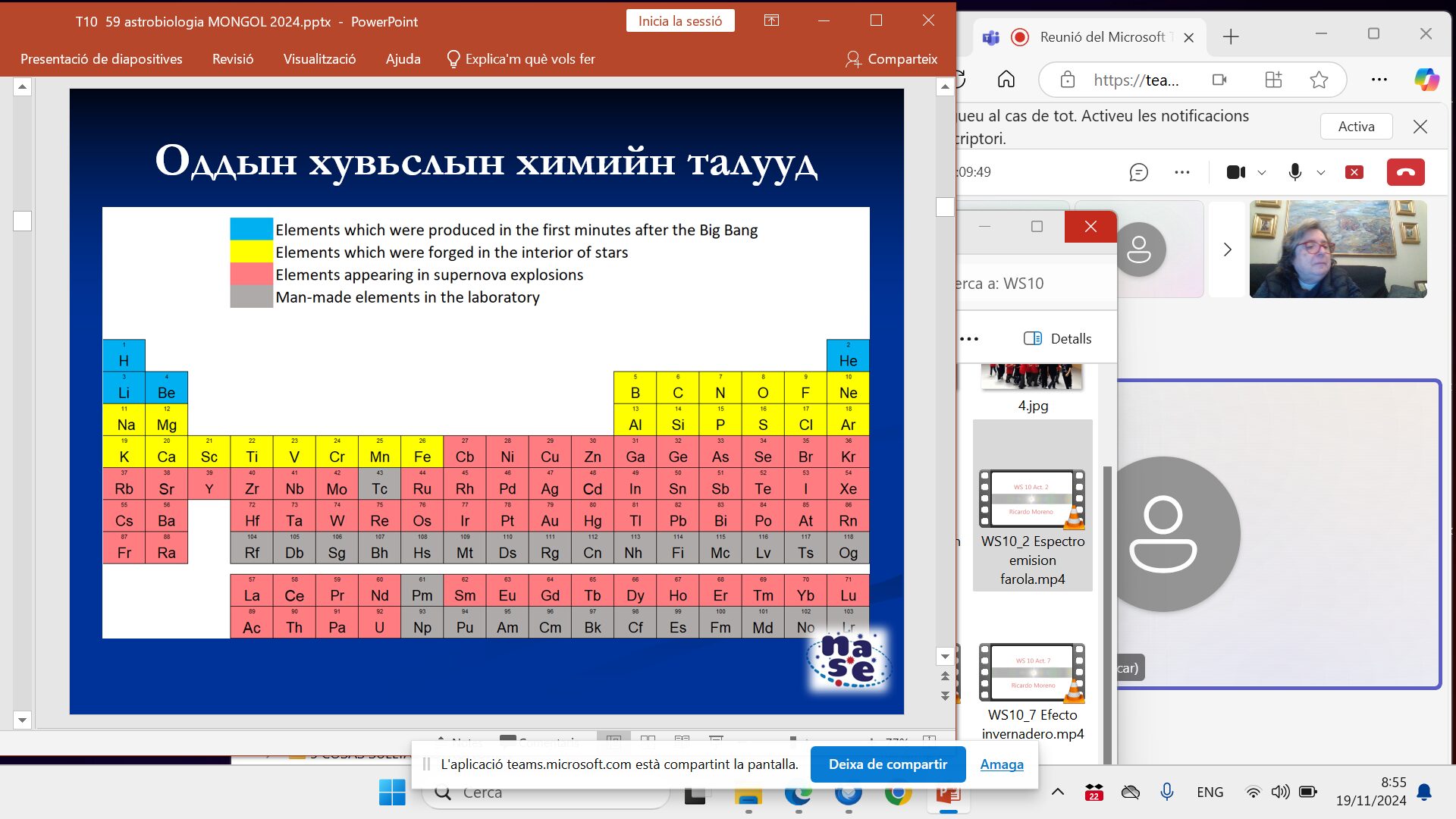1456x819 pixels.
Task: Open the Copilot sidebar icon
Action: pyautogui.click(x=1426, y=80)
